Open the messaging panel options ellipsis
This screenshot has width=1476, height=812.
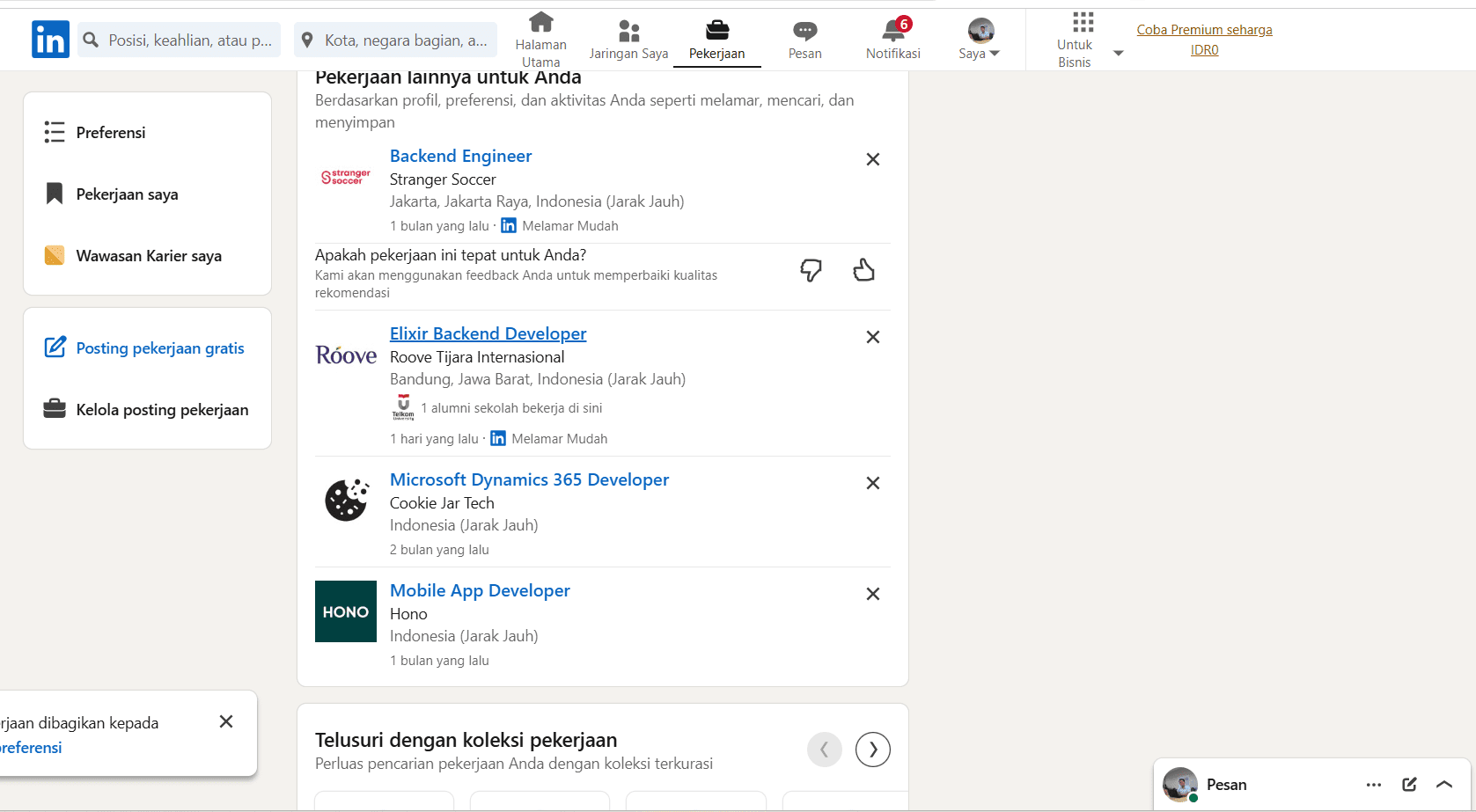click(x=1374, y=785)
